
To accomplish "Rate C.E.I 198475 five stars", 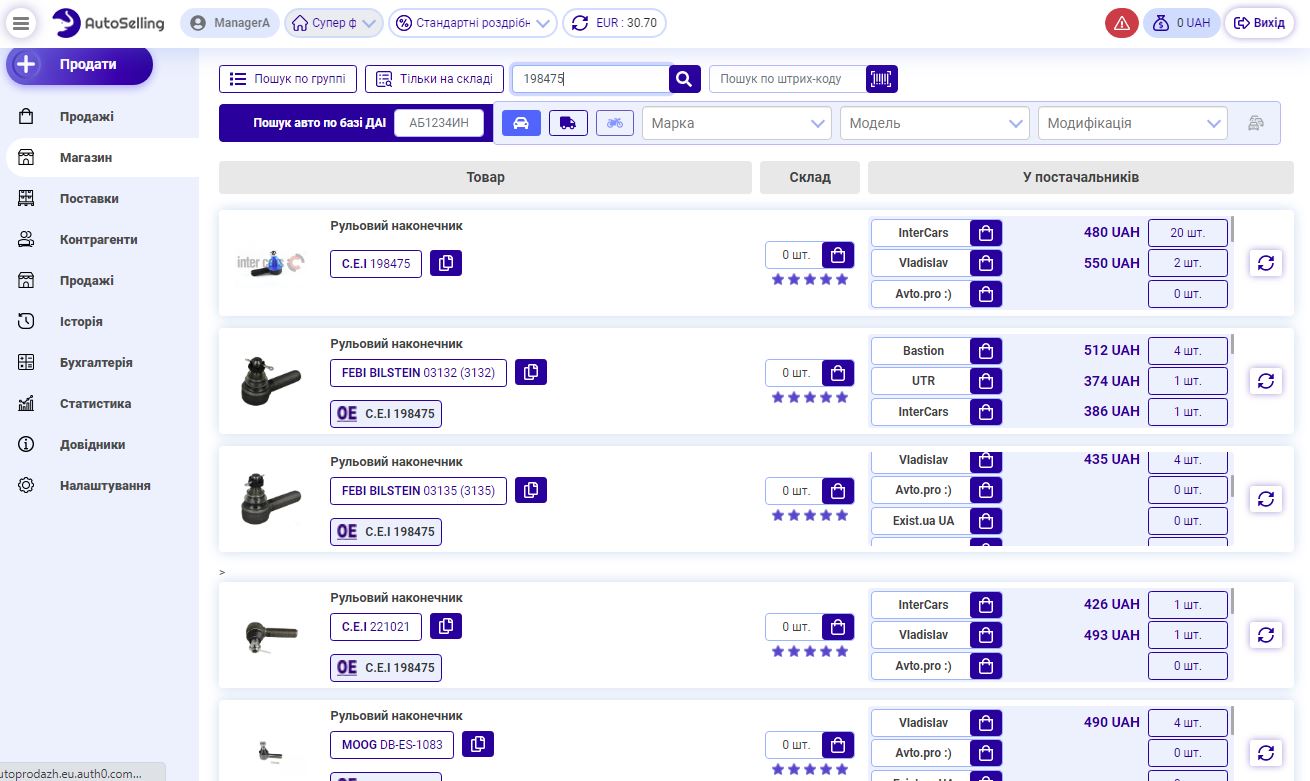I will click(x=842, y=280).
